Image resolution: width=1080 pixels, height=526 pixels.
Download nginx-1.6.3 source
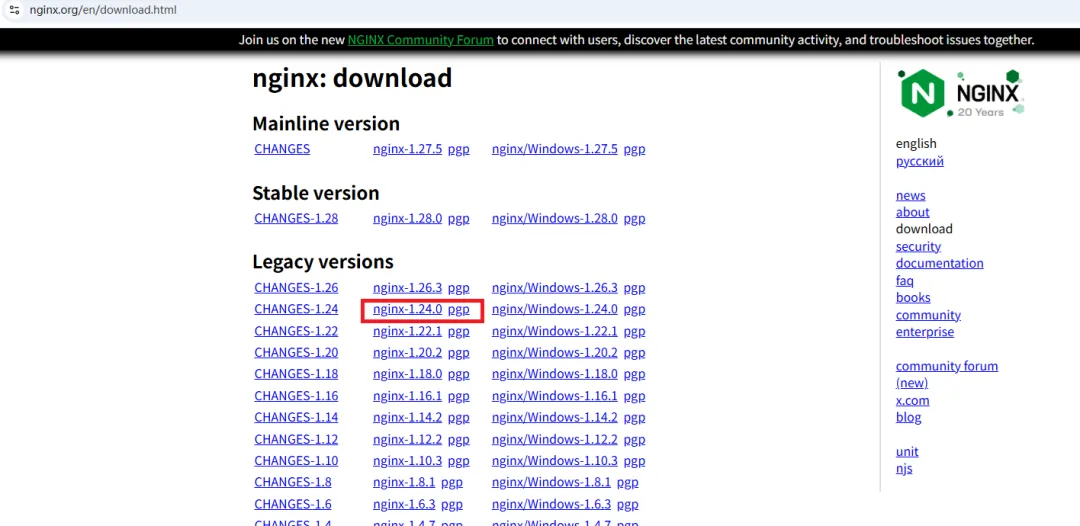click(x=404, y=504)
